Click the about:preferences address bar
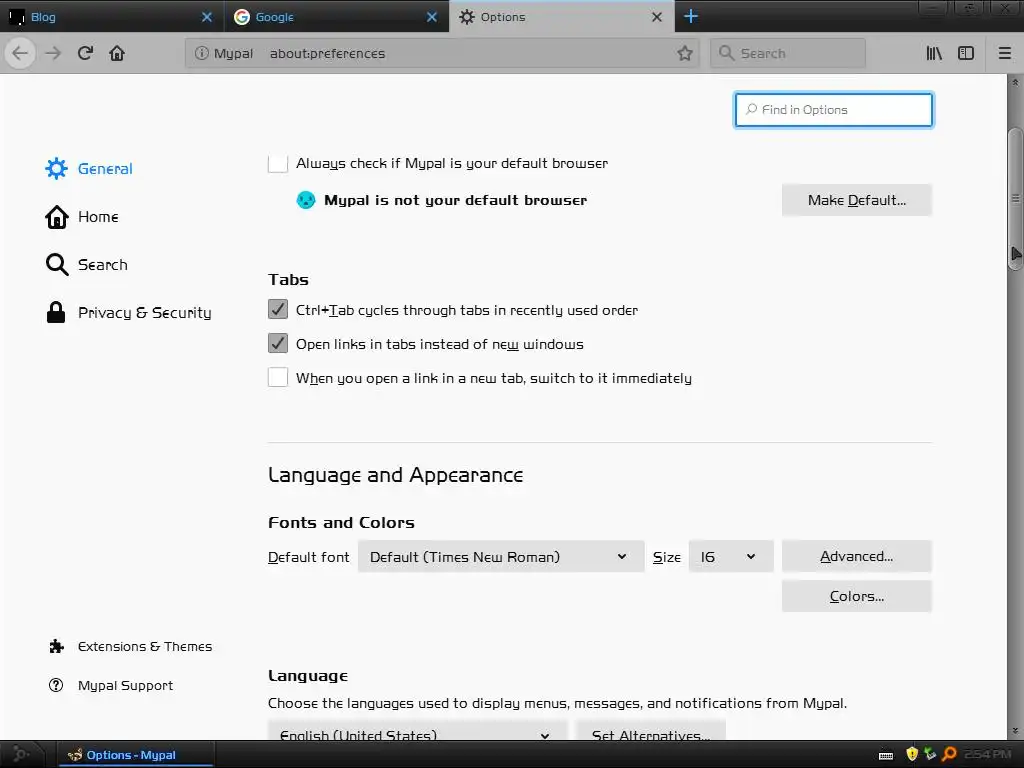 pyautogui.click(x=444, y=53)
